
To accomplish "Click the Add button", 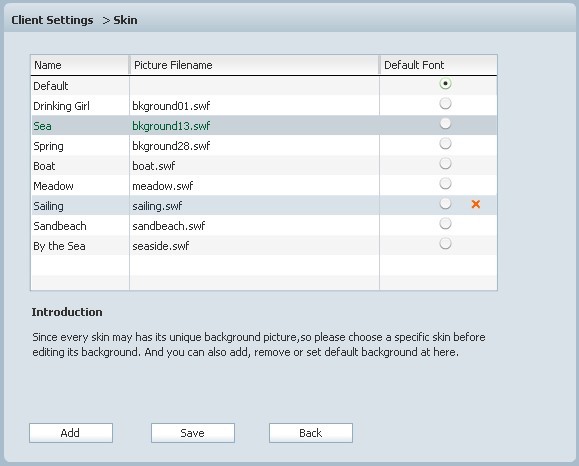I will (x=71, y=433).
